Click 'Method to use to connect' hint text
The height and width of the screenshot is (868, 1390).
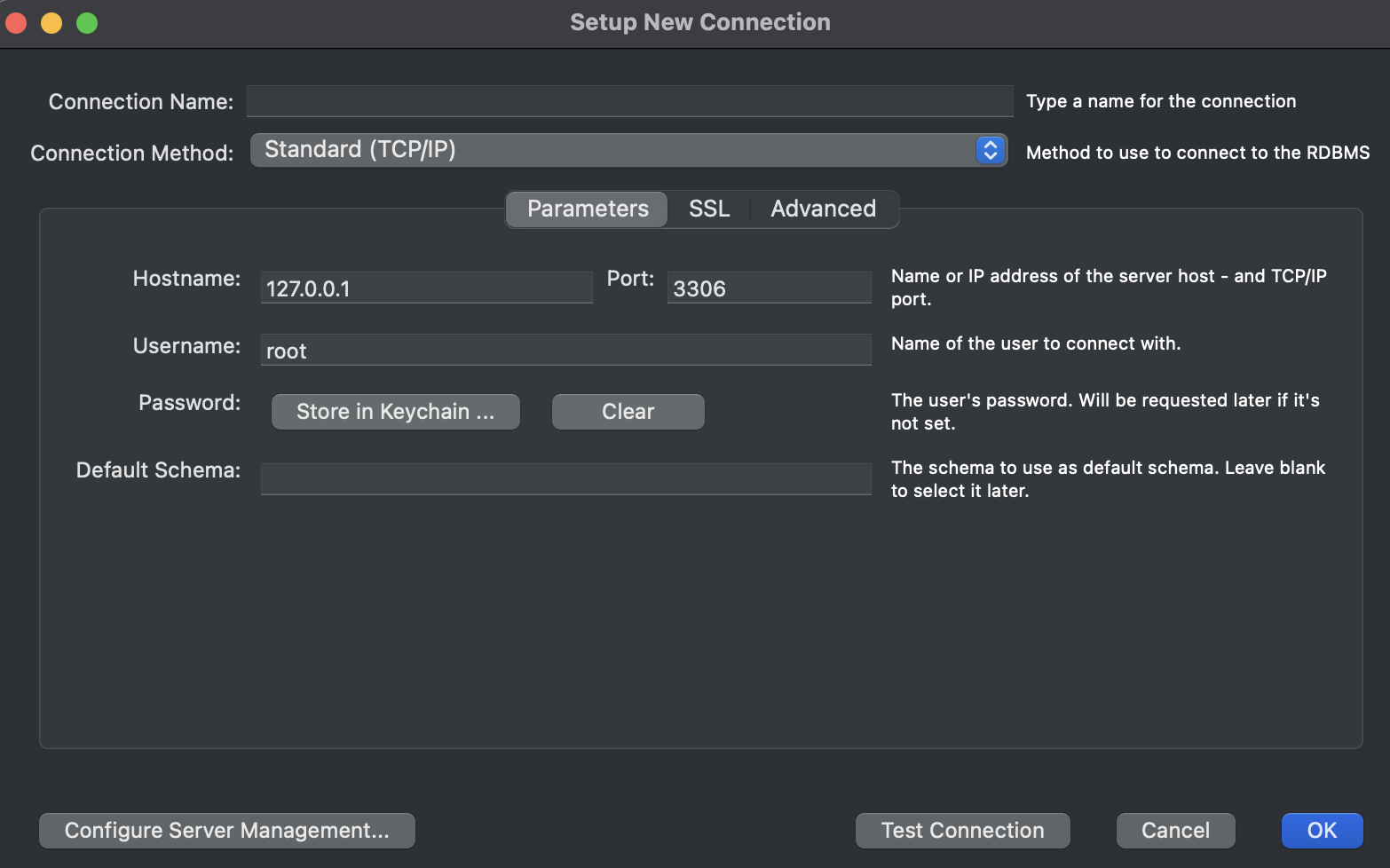1198,153
